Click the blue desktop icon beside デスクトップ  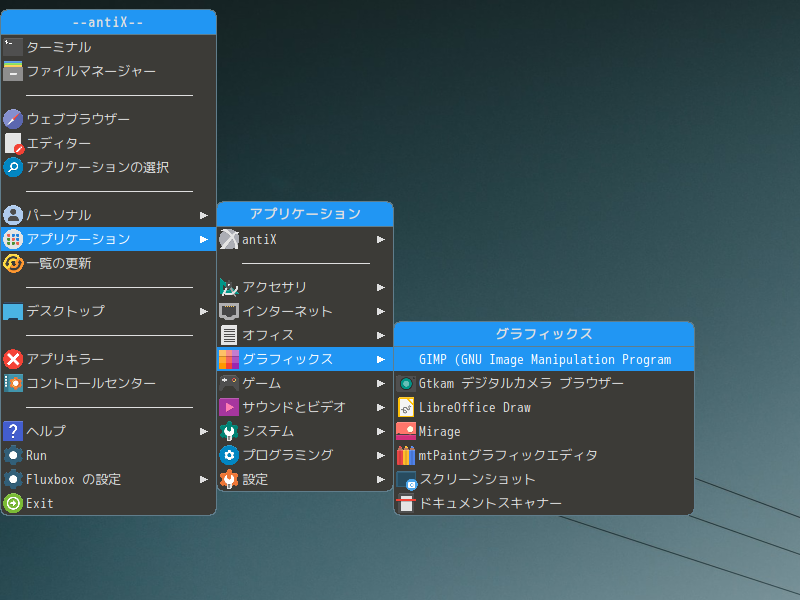pyautogui.click(x=13, y=311)
